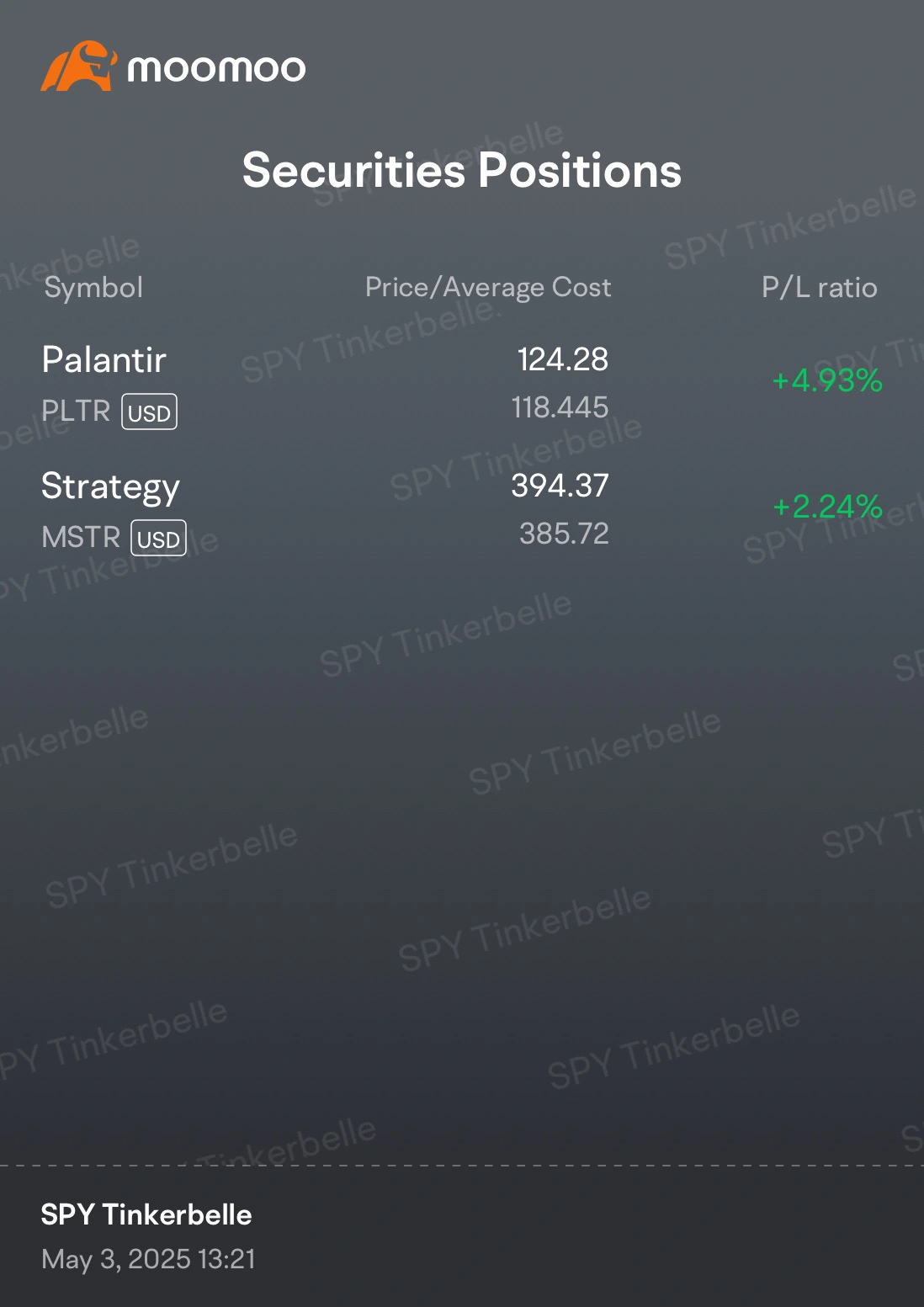
Task: Click the May 3, 2025 13:21 timestamp
Action: coord(148,1260)
